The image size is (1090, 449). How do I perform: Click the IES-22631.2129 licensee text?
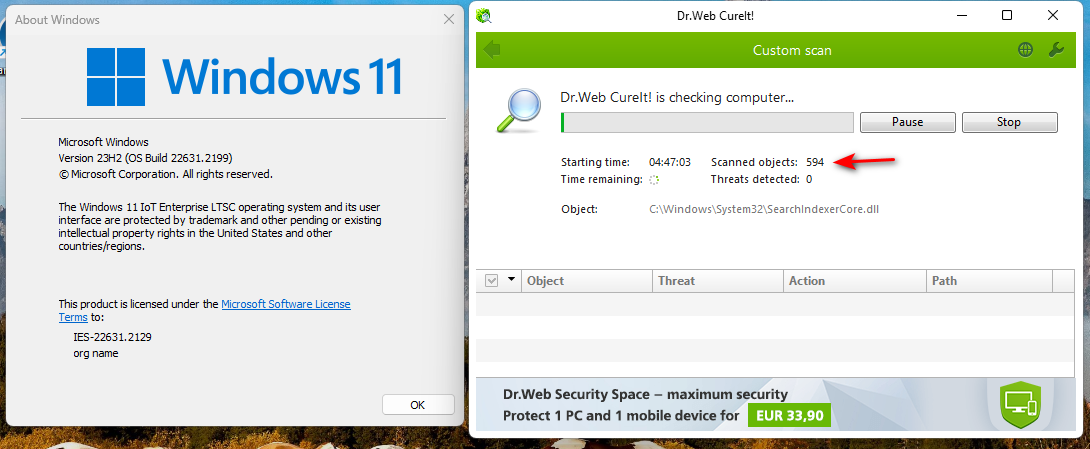pos(113,337)
